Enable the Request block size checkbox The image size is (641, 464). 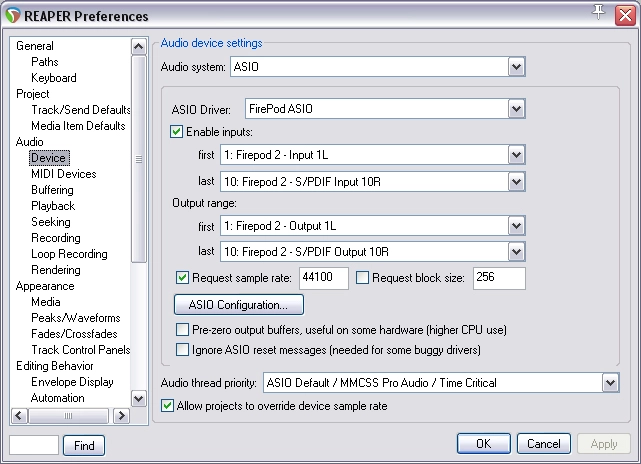(x=363, y=277)
